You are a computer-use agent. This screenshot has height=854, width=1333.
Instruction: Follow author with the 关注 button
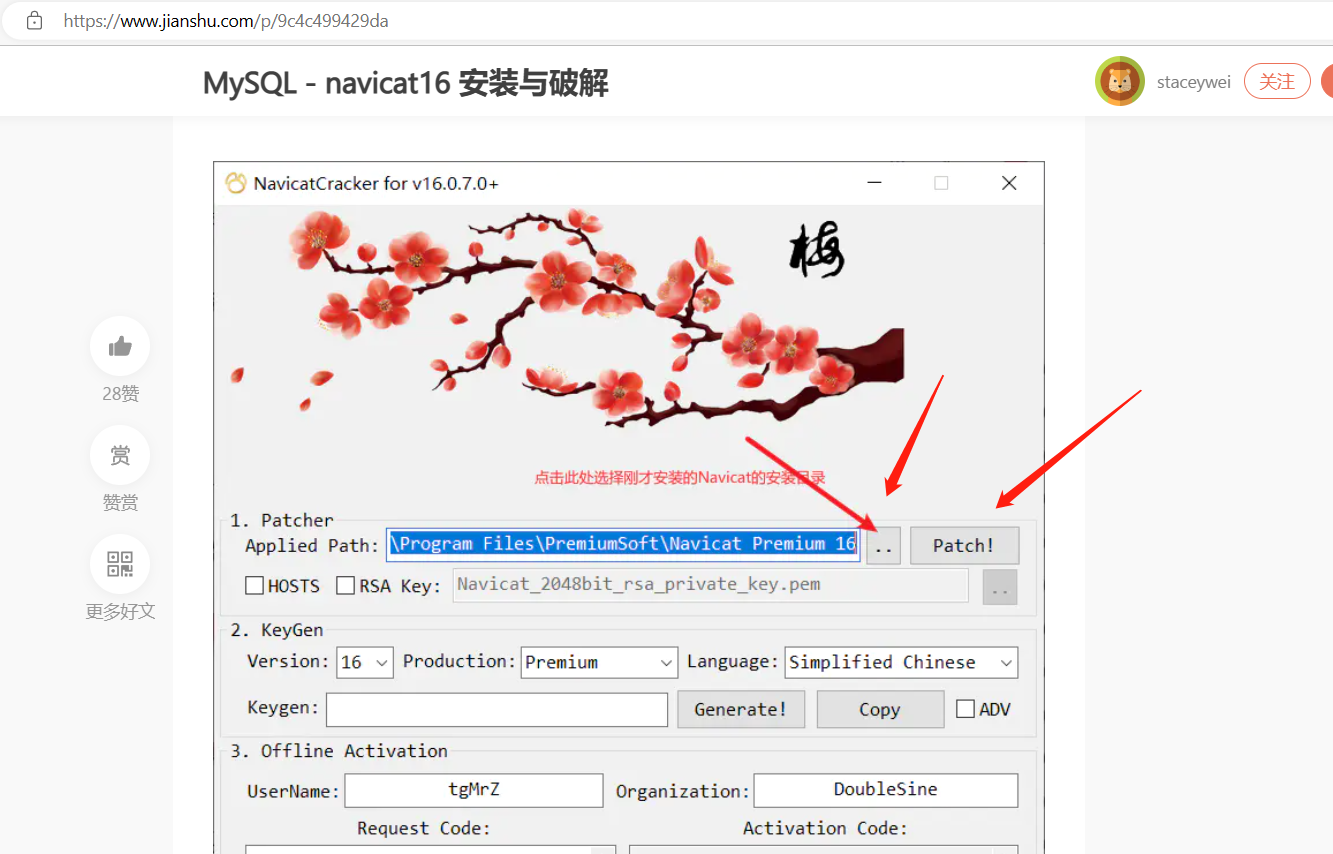tap(1277, 81)
